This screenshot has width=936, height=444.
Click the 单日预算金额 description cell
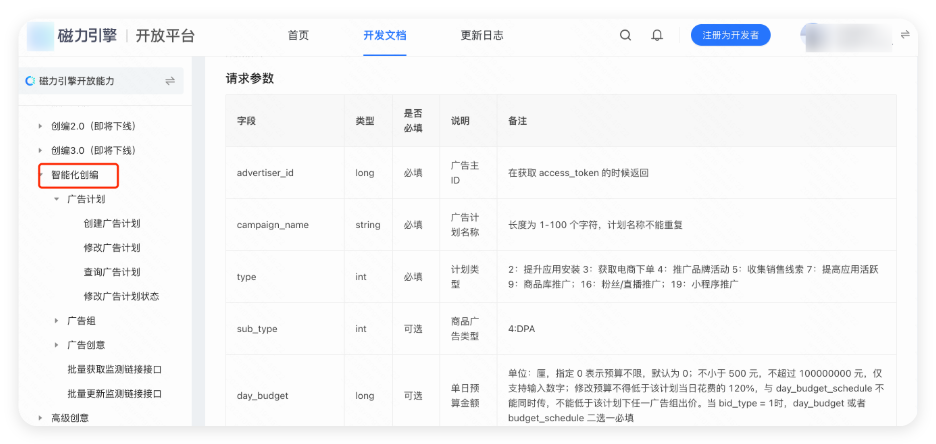coord(468,396)
